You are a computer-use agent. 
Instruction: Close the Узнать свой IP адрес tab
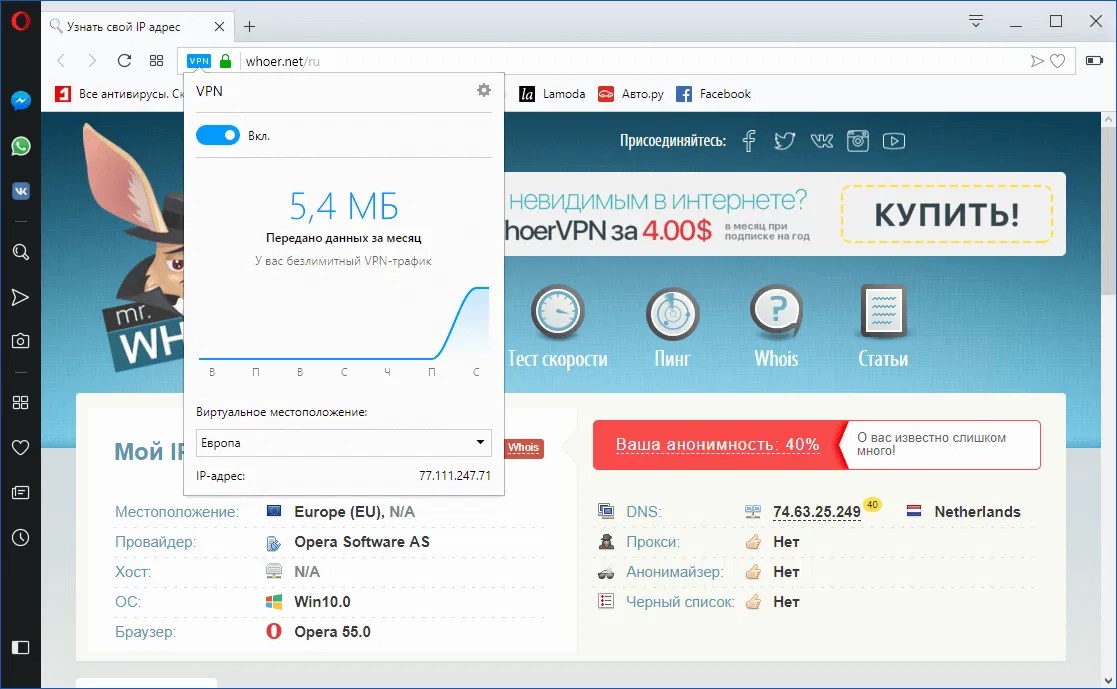pos(219,26)
